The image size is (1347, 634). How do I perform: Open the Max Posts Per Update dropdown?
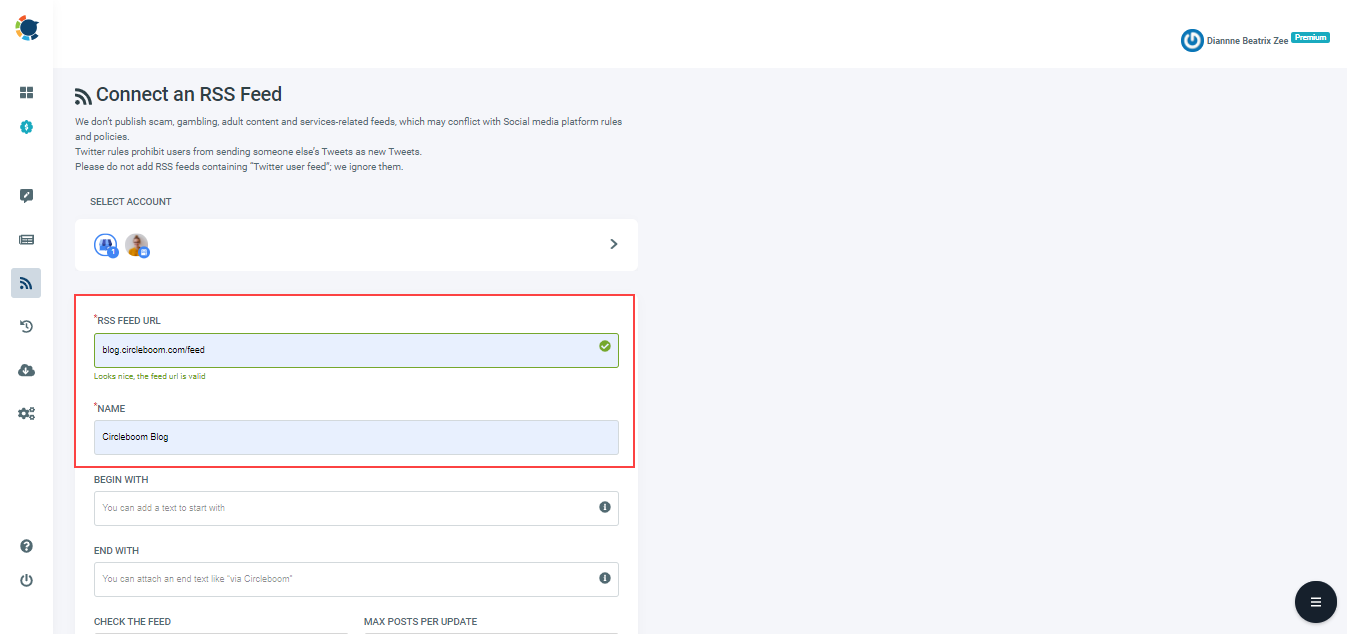[490, 631]
